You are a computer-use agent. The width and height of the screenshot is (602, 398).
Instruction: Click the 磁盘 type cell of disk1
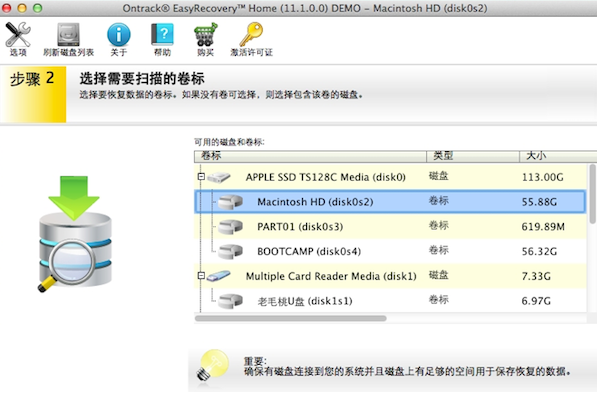tap(438, 275)
